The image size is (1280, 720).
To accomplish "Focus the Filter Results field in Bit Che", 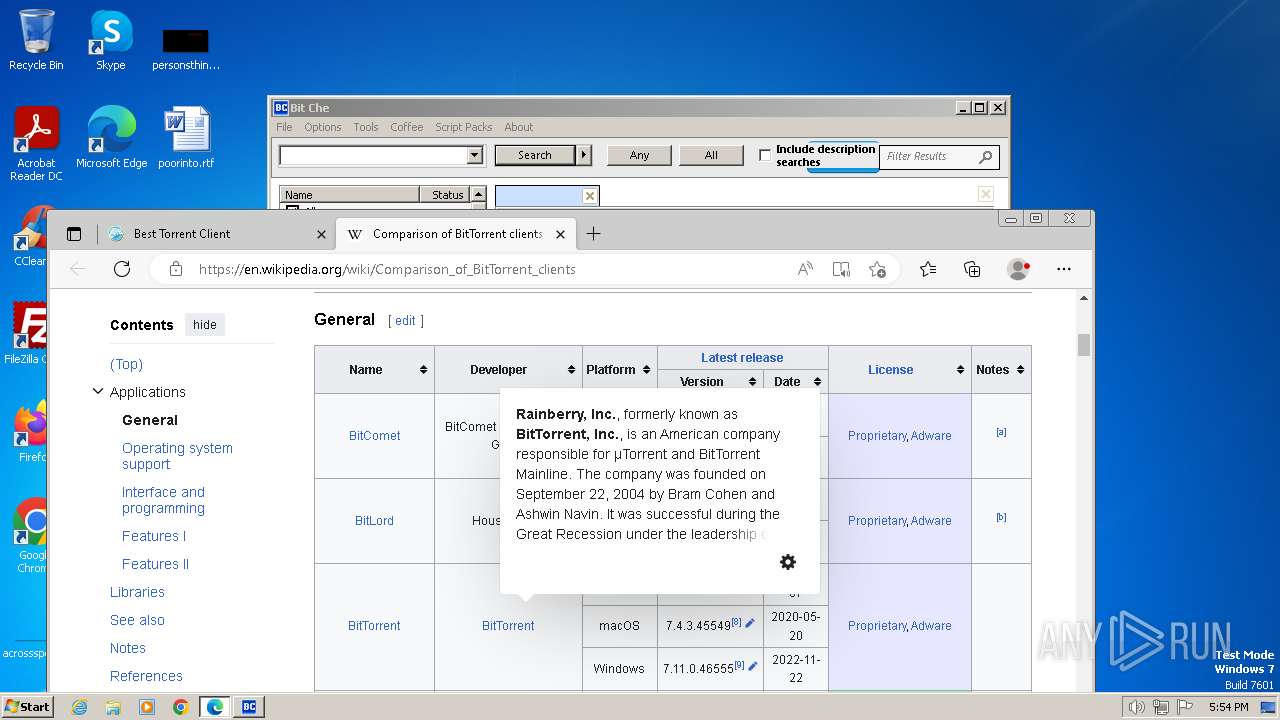I will pyautogui.click(x=928, y=156).
